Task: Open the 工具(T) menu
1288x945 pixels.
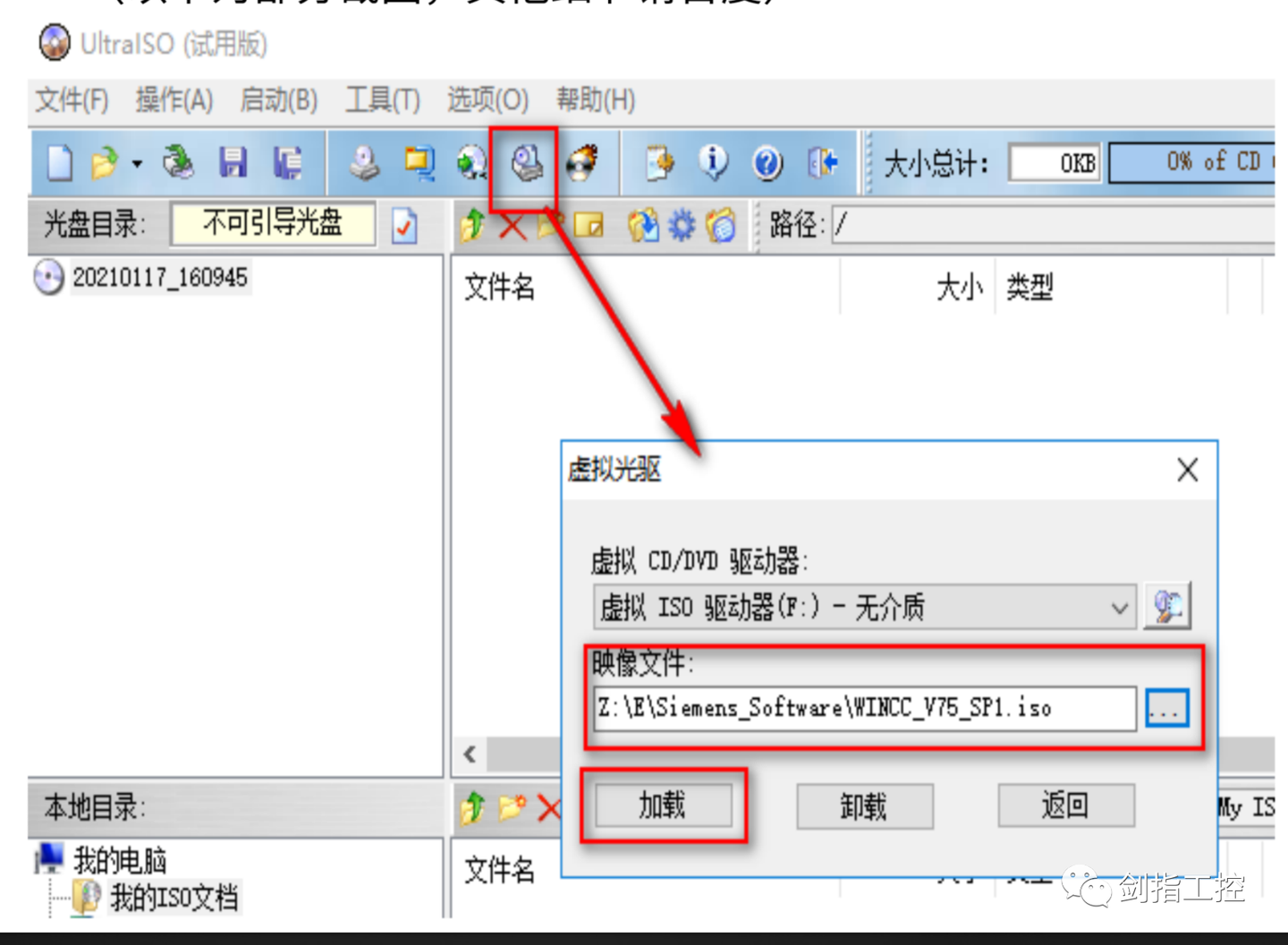Action: click(x=383, y=99)
